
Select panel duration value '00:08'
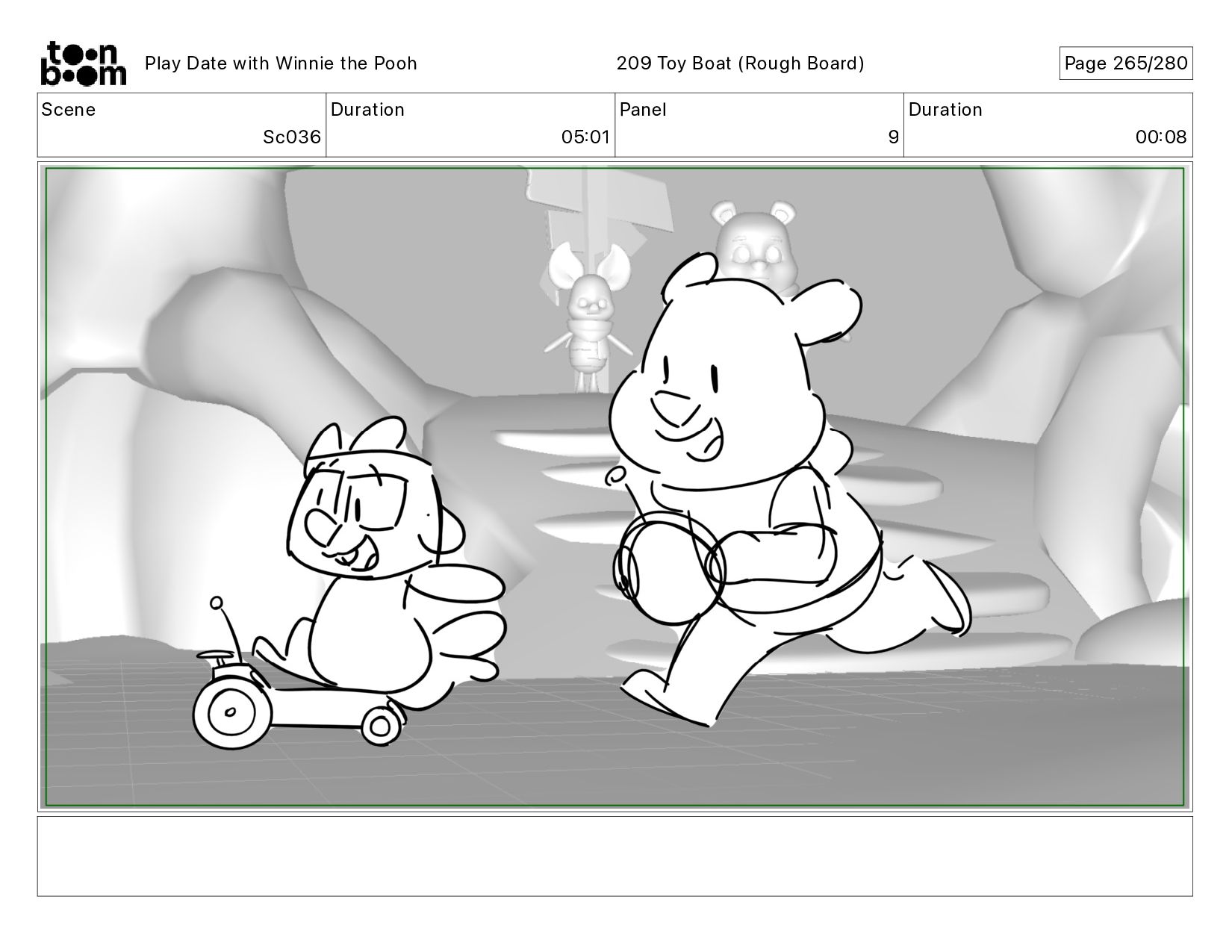1161,137
